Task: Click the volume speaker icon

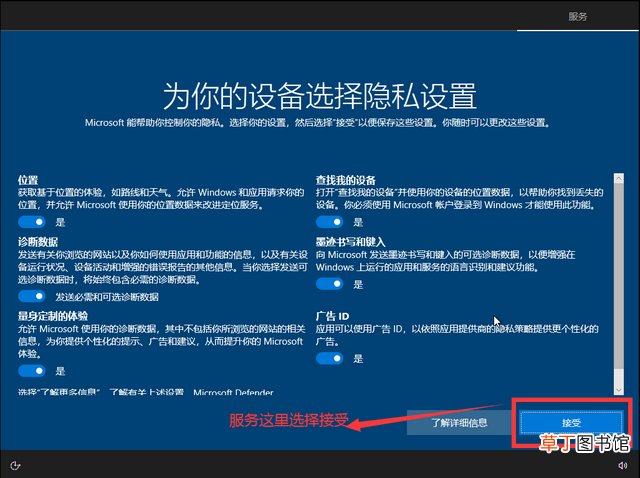Action: click(623, 465)
